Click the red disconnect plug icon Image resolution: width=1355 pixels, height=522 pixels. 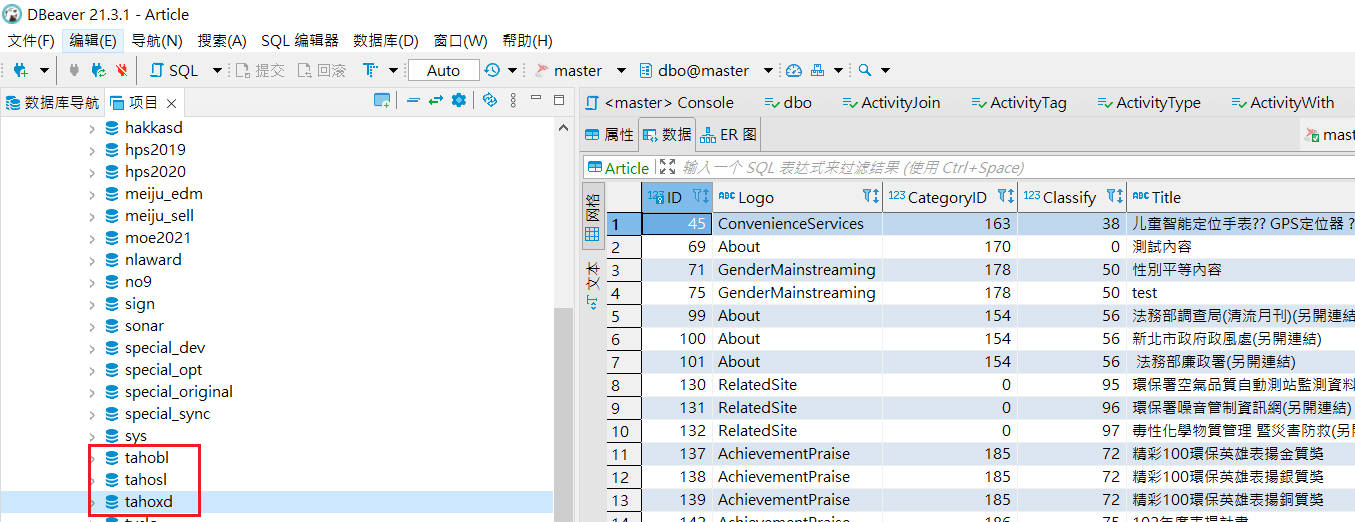click(x=121, y=71)
